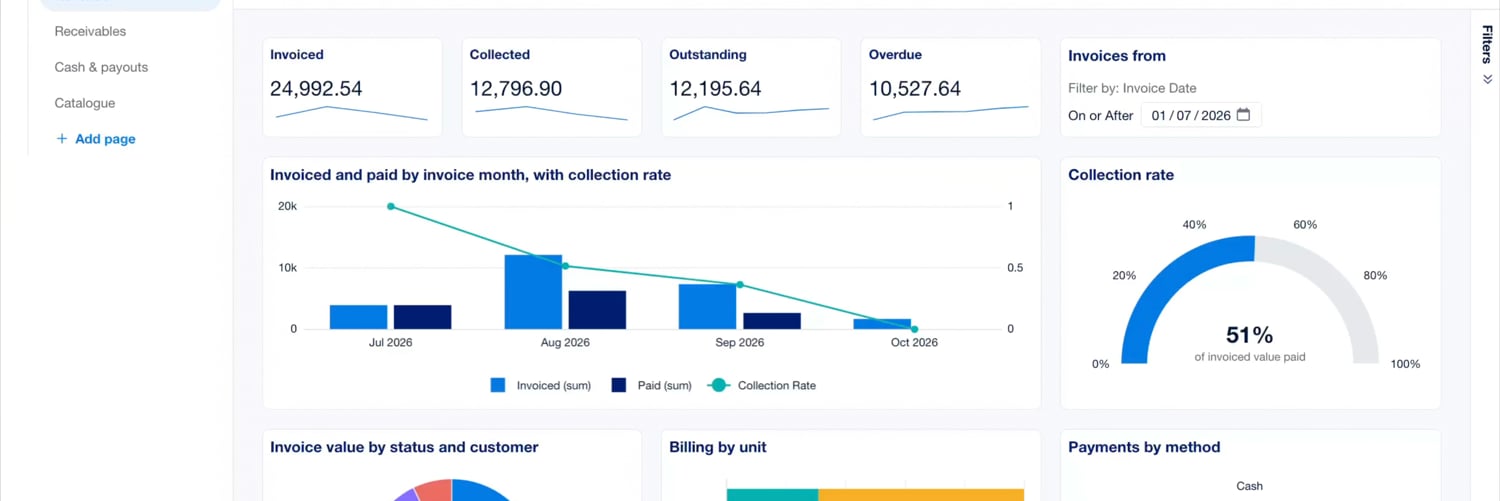
Task: Select the Aug 2026 Invoiced bar
Action: [533, 292]
